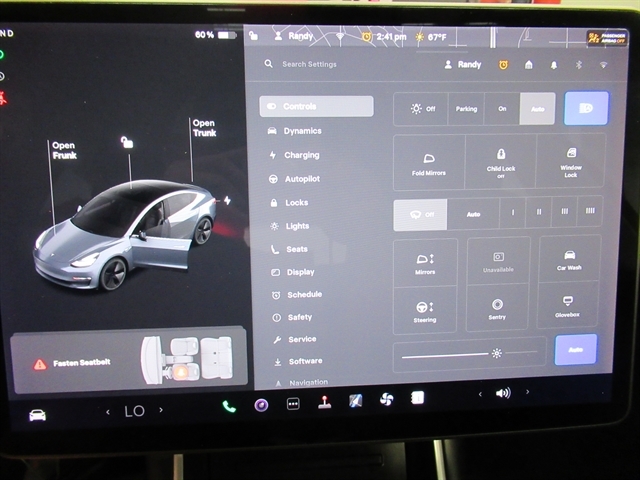
Task: Raise volume with right chevron
Action: [527, 392]
